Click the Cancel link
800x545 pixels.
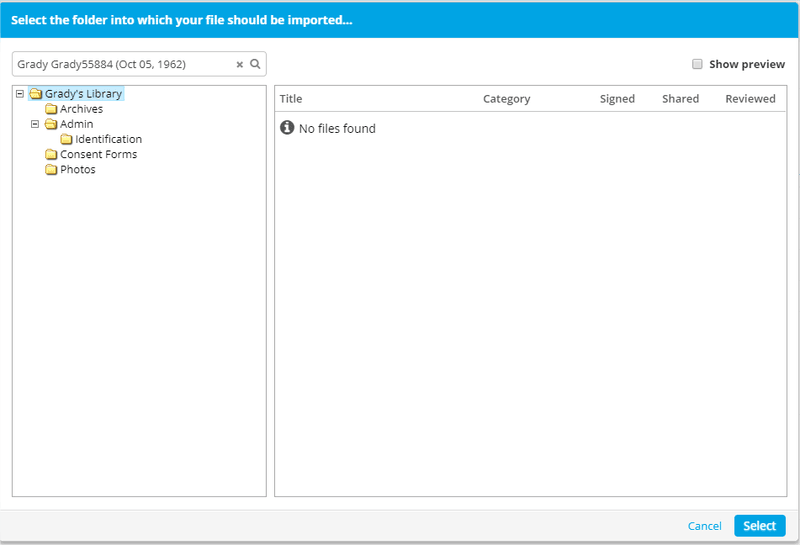705,526
